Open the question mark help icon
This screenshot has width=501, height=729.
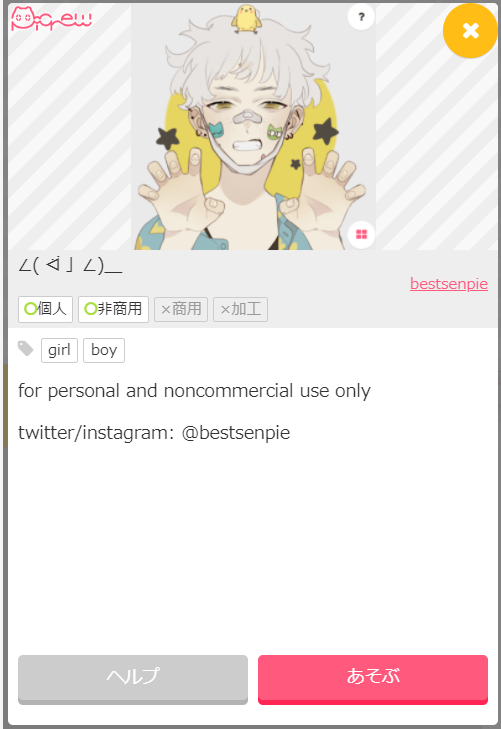pyautogui.click(x=361, y=17)
